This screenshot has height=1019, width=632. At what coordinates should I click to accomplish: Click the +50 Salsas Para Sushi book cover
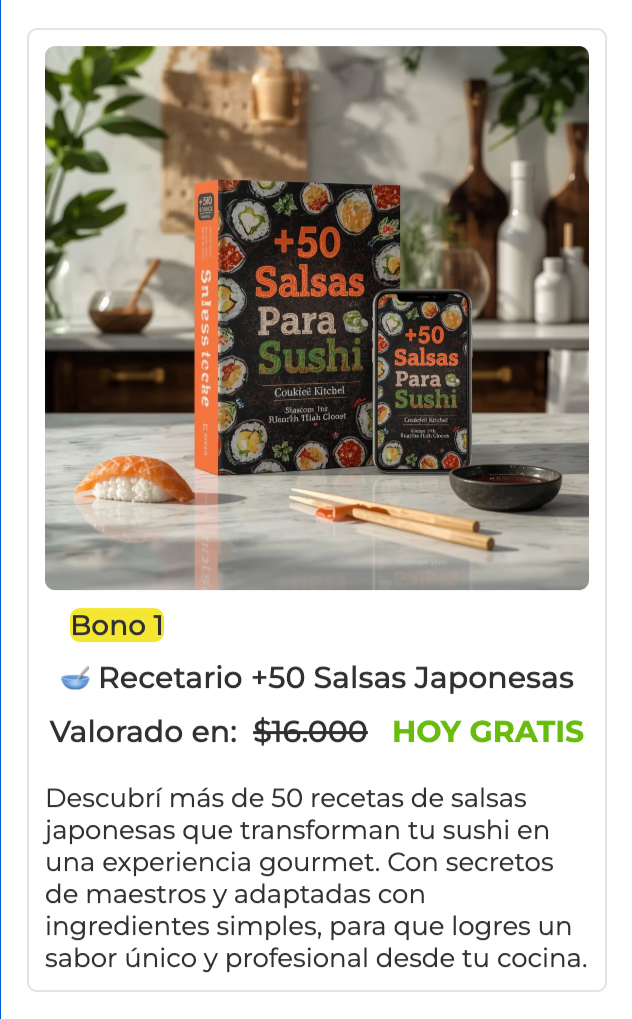point(308,326)
